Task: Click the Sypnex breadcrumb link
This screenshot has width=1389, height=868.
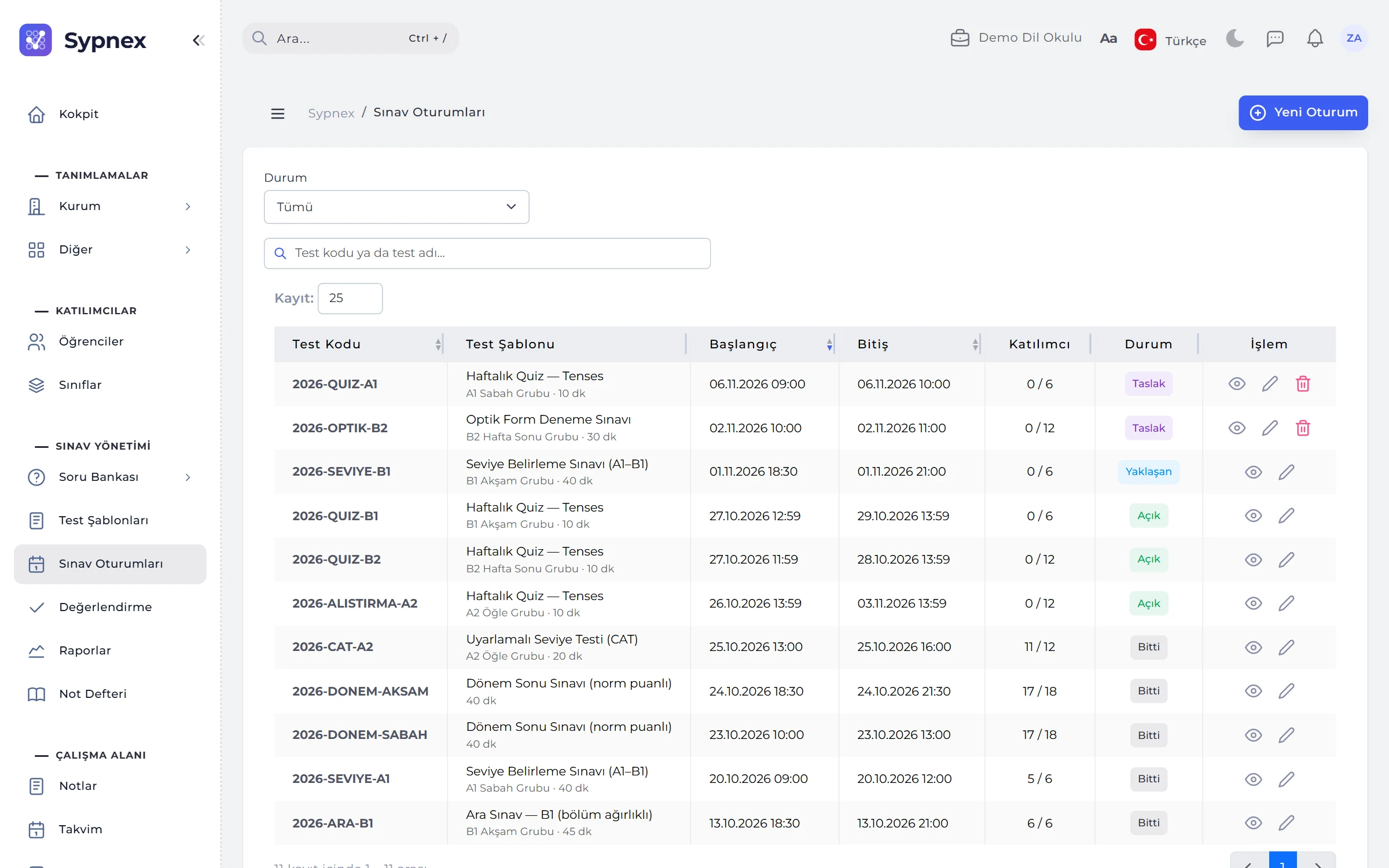Action: (x=331, y=113)
